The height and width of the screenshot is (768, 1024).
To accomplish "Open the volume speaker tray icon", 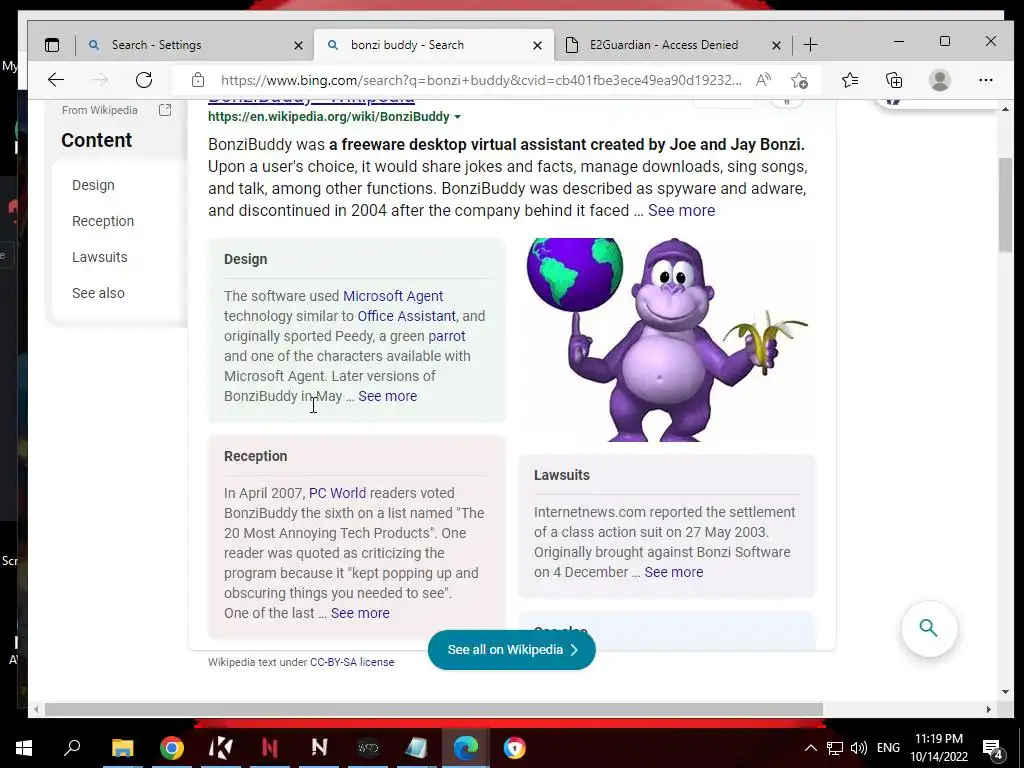I will [859, 748].
